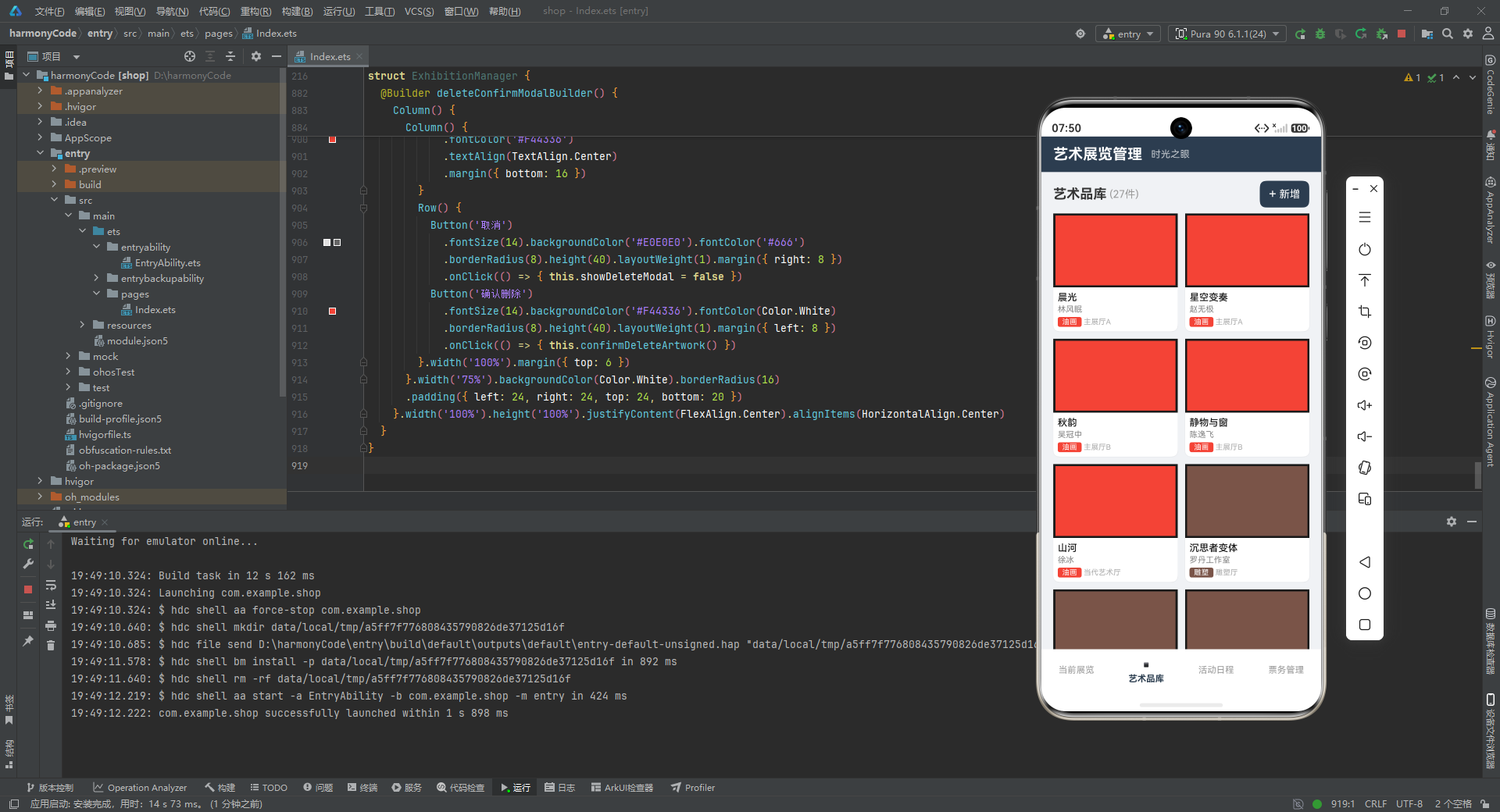Open the 文件(F) menu
The width and height of the screenshot is (1500, 812).
tap(49, 11)
